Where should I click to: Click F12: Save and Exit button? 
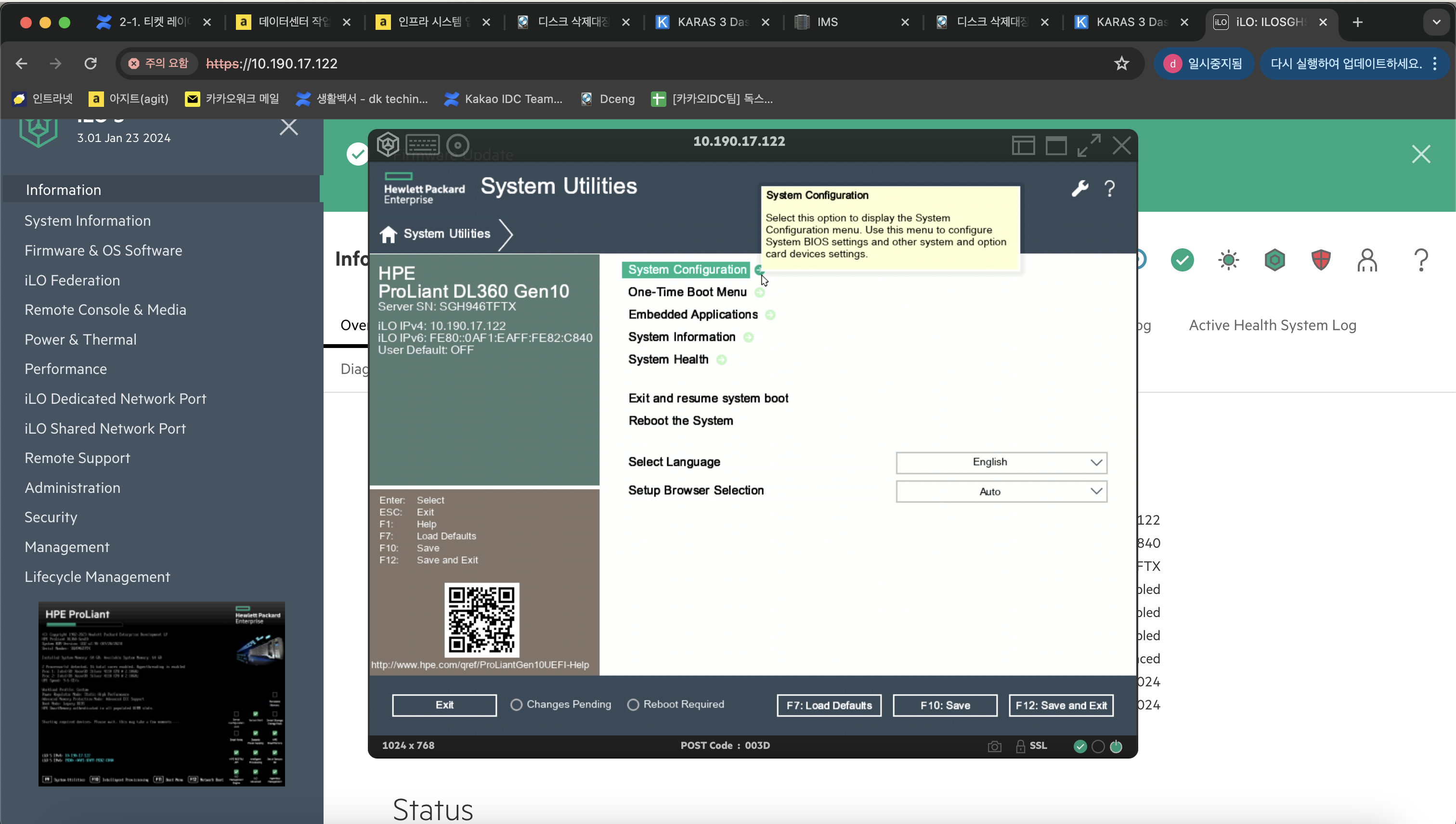(x=1061, y=706)
